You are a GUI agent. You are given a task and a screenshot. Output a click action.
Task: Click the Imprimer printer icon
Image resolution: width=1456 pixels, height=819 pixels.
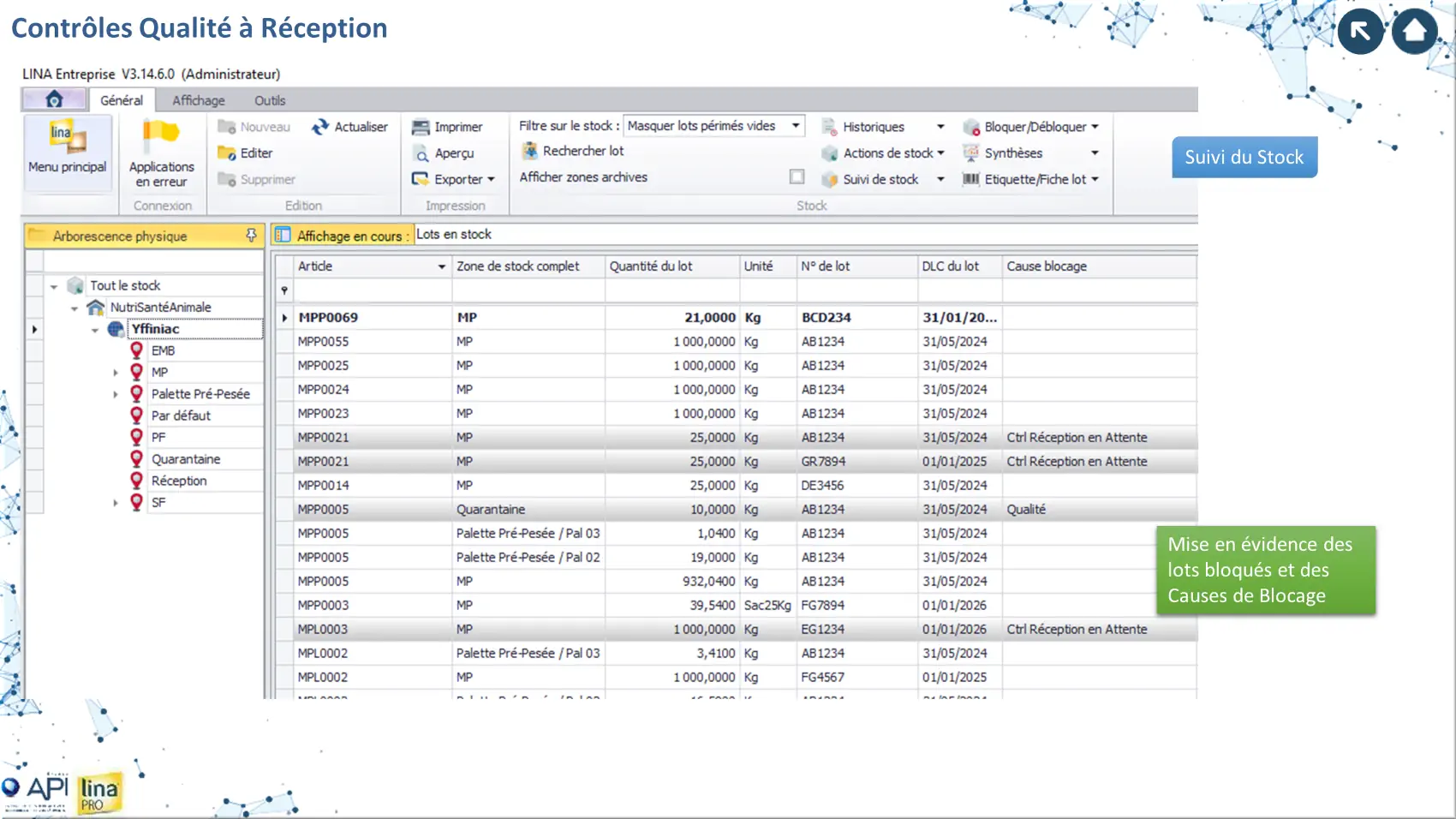tap(421, 127)
